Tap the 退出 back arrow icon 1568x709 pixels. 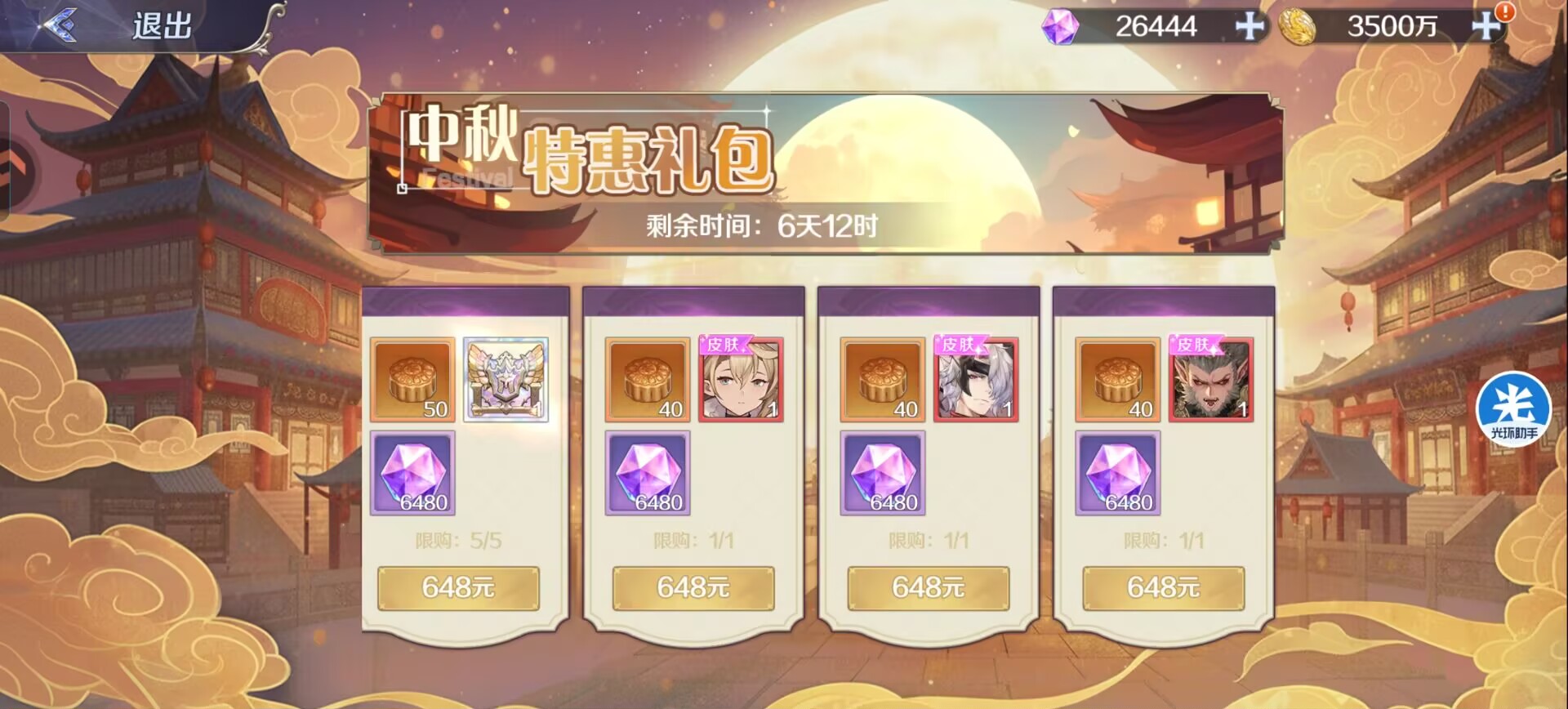coord(60,25)
